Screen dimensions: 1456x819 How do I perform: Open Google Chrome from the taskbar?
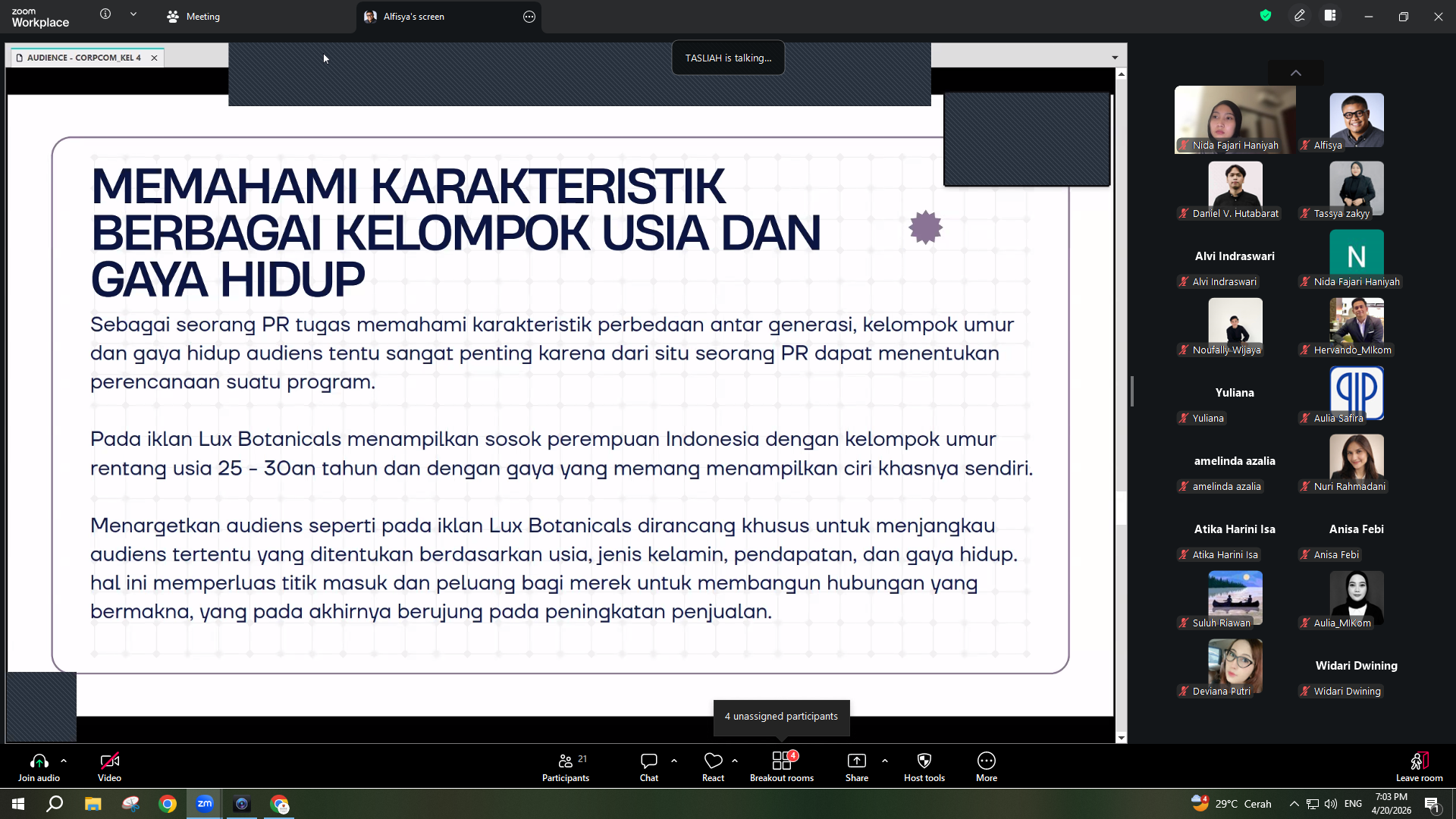pyautogui.click(x=168, y=804)
